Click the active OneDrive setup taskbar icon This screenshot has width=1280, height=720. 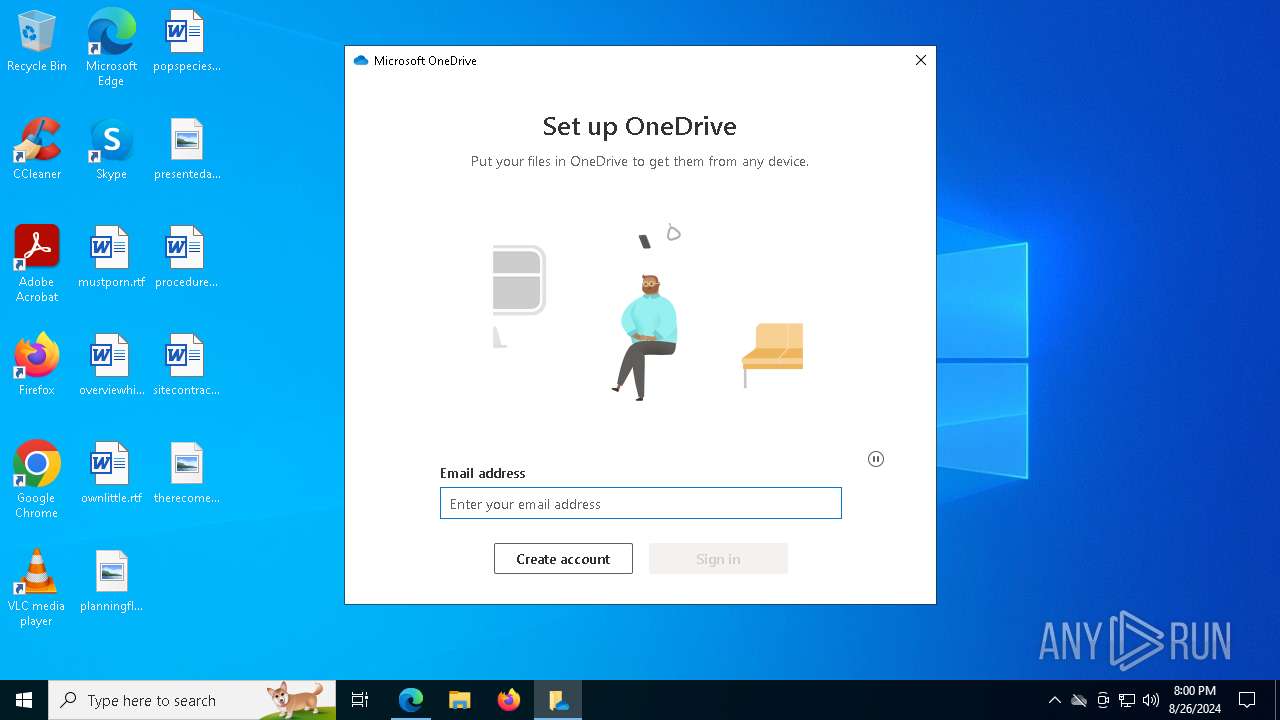[558, 700]
